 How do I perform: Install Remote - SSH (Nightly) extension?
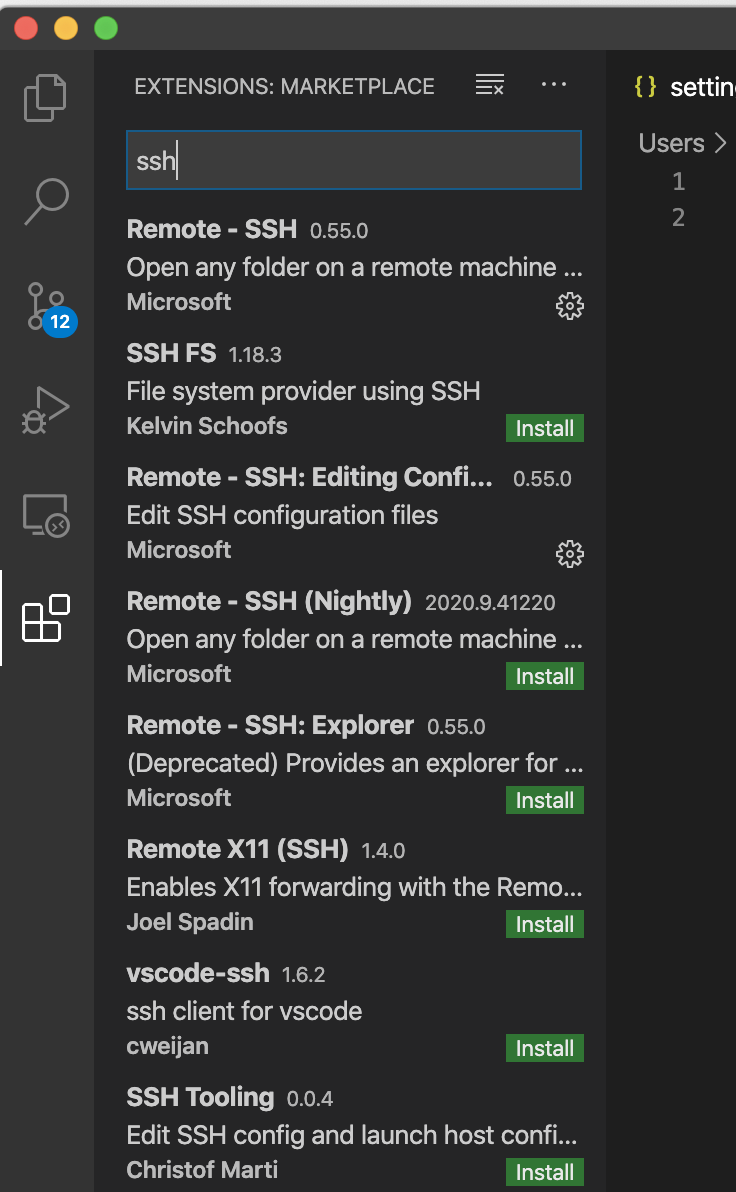tap(544, 676)
